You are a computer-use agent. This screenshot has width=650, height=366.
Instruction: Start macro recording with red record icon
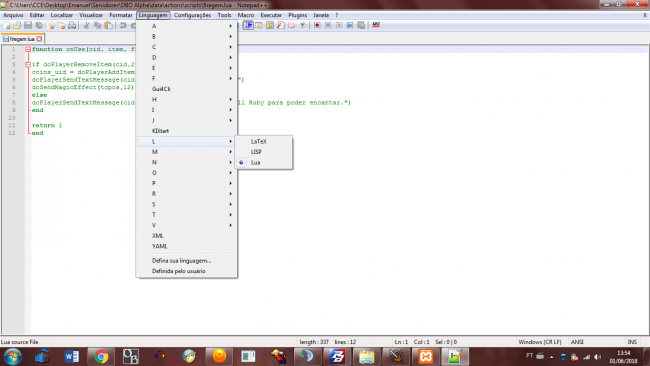tap(317, 25)
